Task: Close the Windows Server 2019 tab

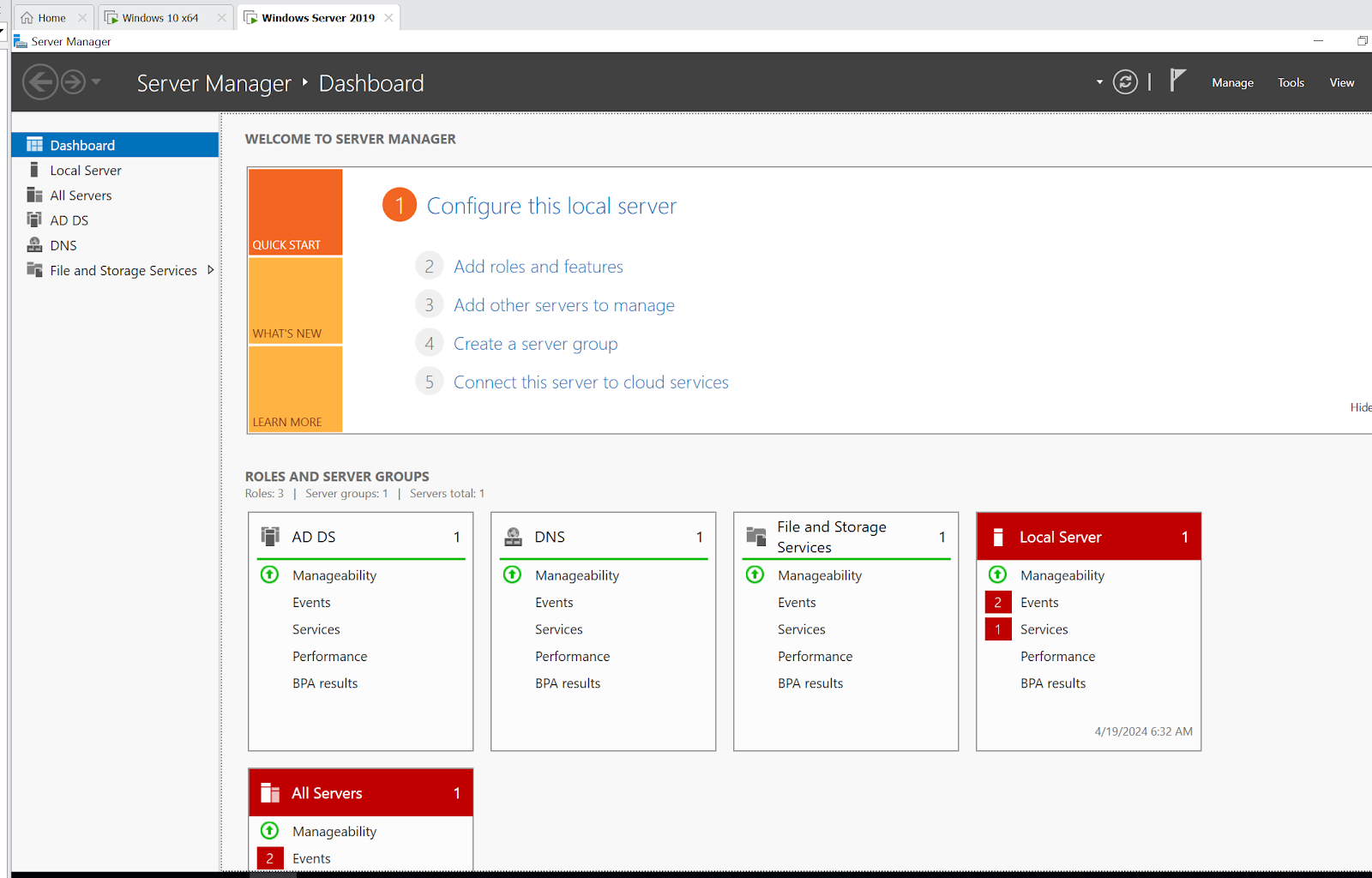Action: (388, 17)
